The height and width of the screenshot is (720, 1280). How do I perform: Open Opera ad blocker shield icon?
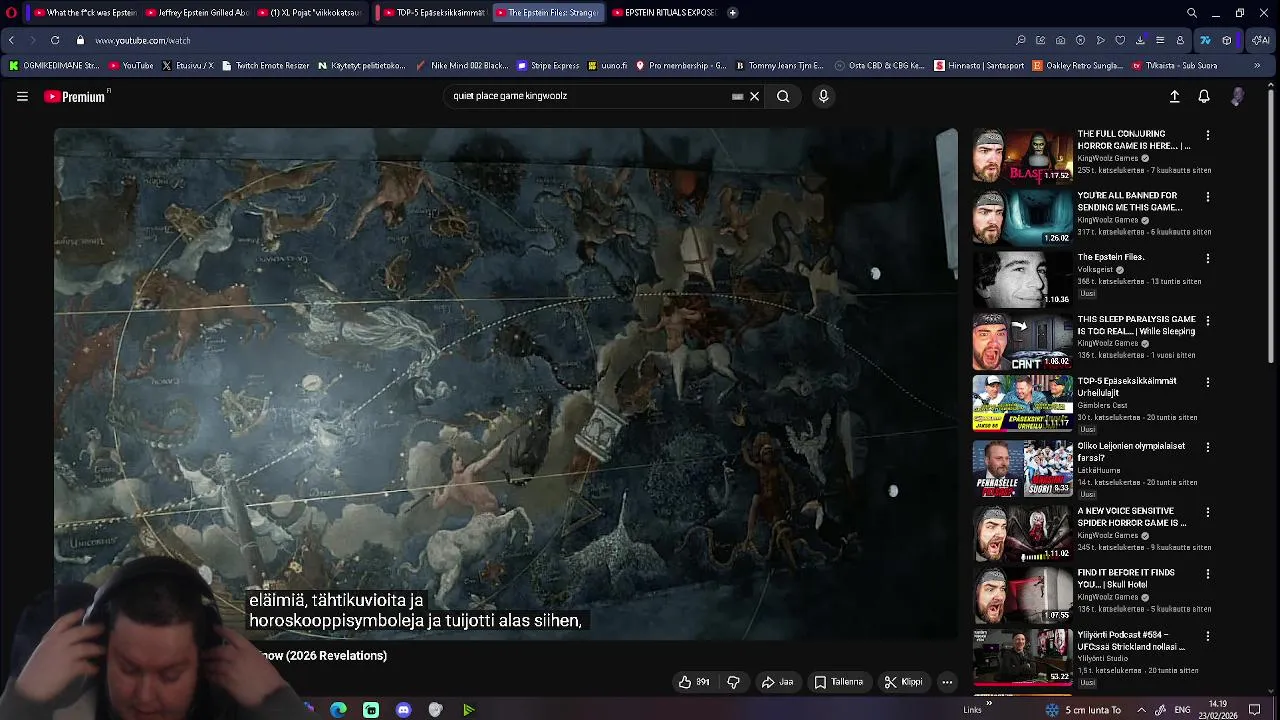click(x=1081, y=40)
